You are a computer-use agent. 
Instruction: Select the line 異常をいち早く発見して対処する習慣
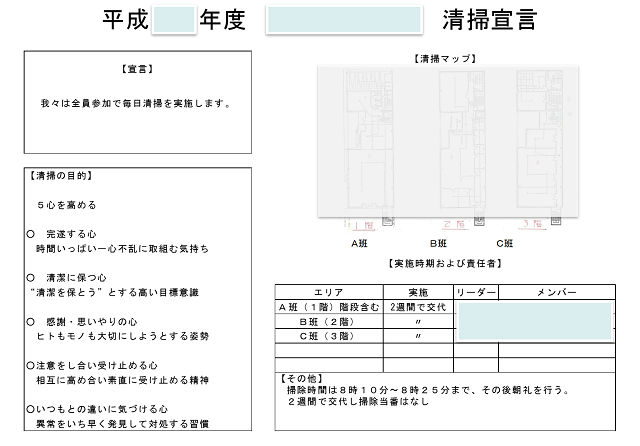pos(122,424)
